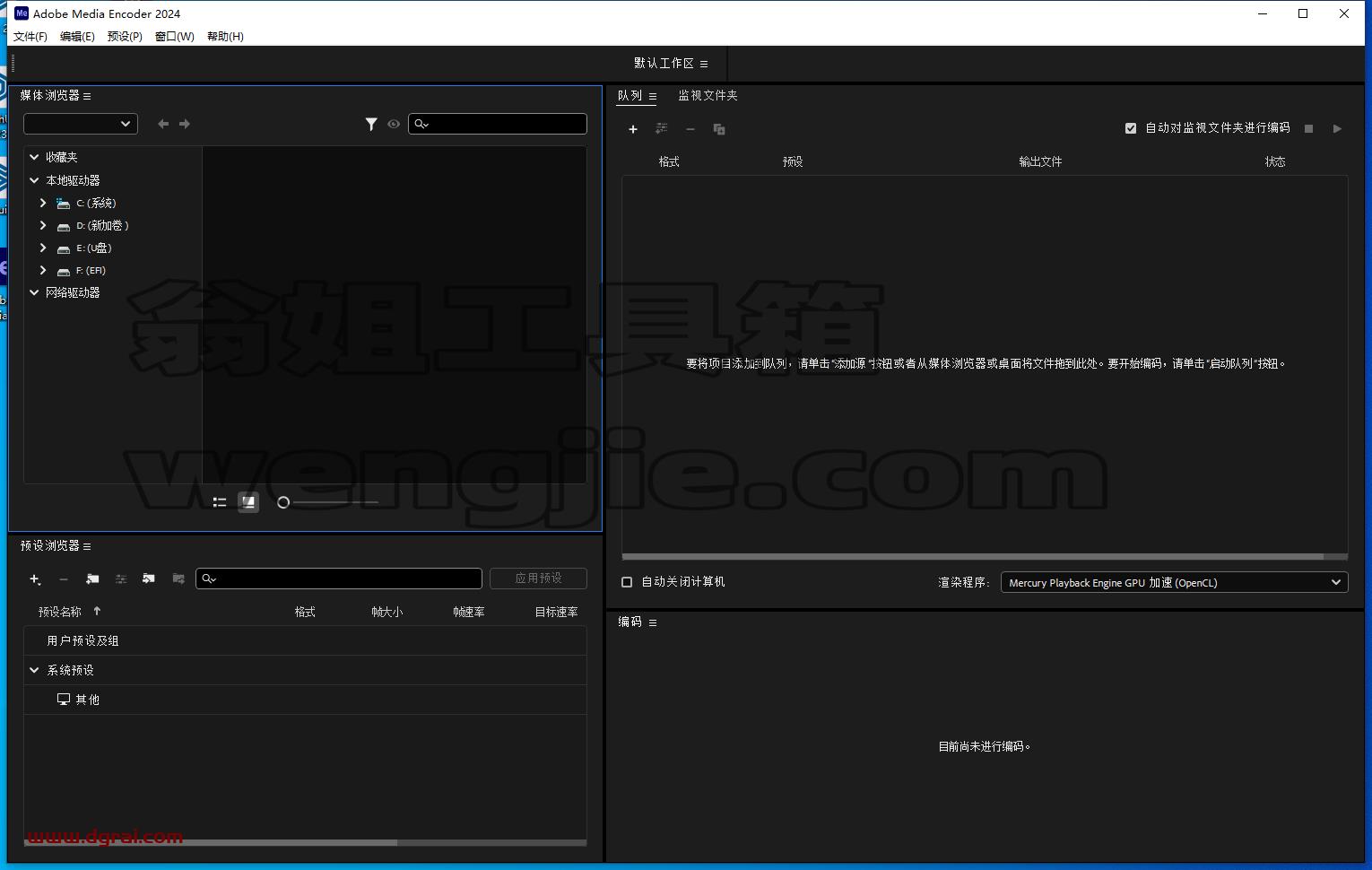Click the preset browser horizontal scrollbar
This screenshot has height=870, width=1372.
211,842
